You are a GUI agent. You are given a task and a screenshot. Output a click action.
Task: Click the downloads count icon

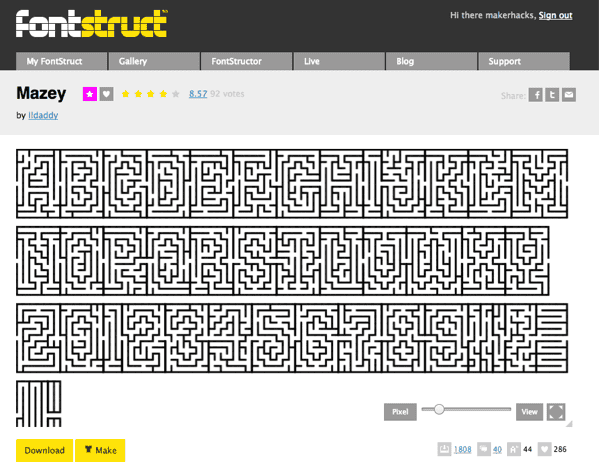tap(444, 449)
